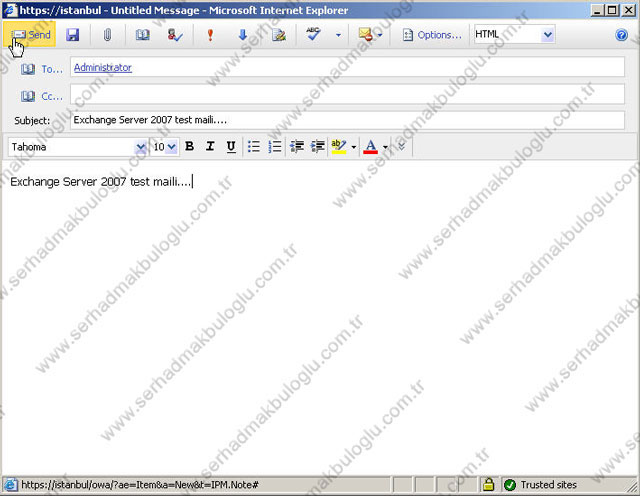Send the message with the Send button
640x496 pixels.
[x=30, y=34]
